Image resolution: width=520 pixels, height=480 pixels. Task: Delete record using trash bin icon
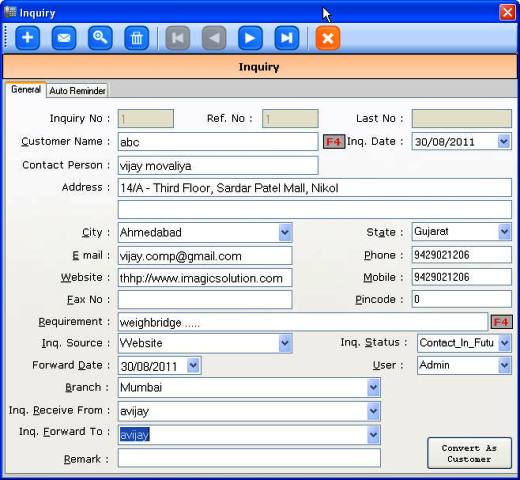[x=136, y=38]
